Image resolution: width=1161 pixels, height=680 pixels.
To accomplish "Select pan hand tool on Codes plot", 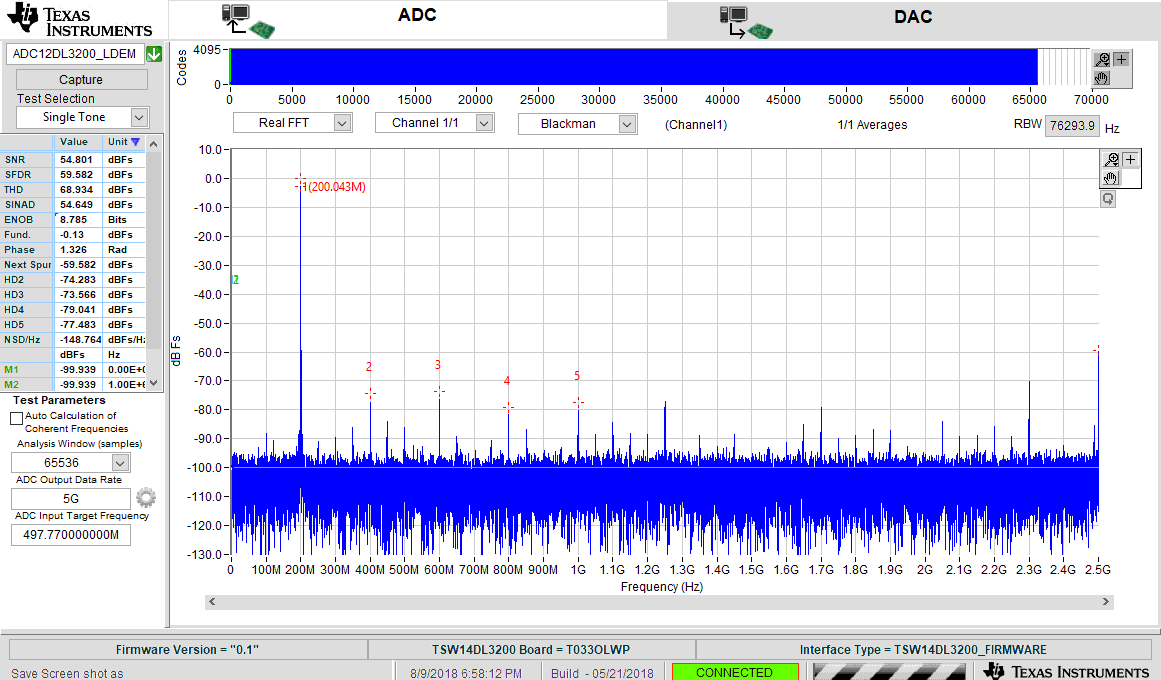I will [x=1102, y=77].
